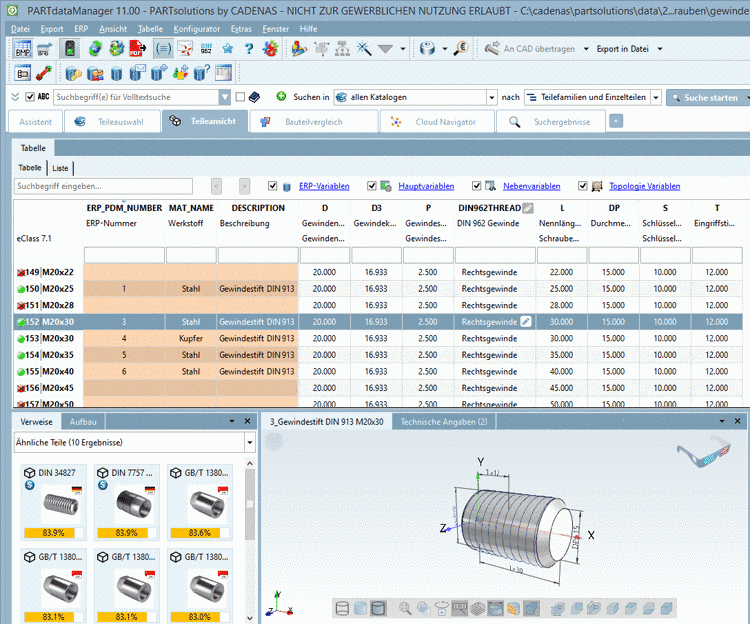Click the 'Suchbegriff eingeben...' table search field
This screenshot has width=750, height=624.
tap(103, 186)
